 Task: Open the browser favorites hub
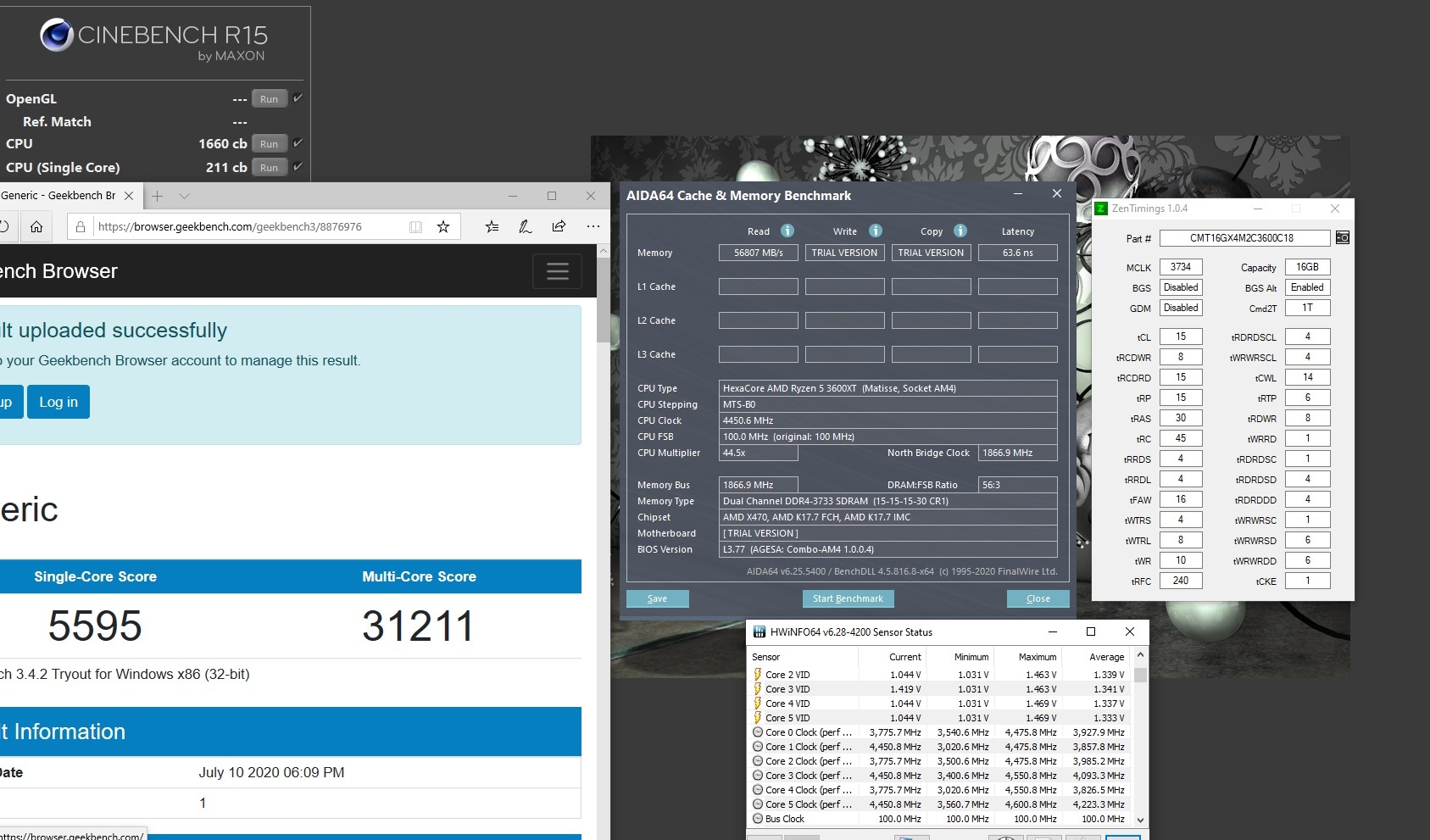tap(492, 226)
